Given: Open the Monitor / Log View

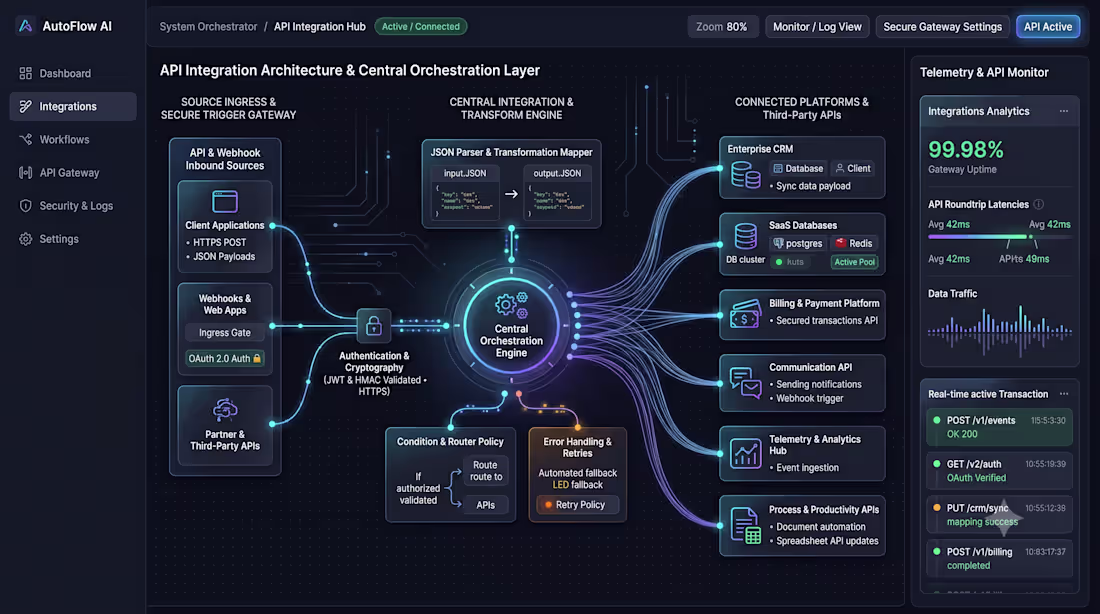Looking at the screenshot, I should [x=817, y=27].
